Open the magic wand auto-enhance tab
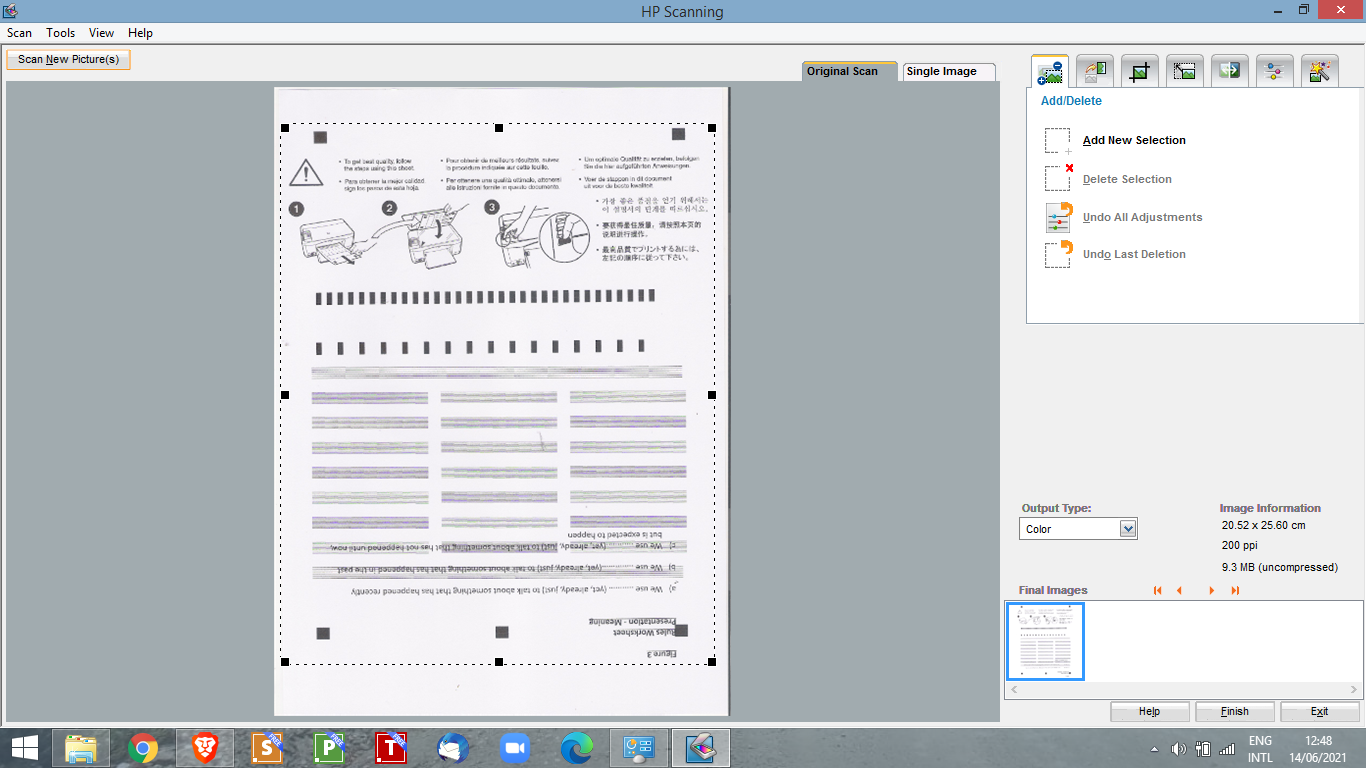This screenshot has width=1366, height=768. [1319, 71]
